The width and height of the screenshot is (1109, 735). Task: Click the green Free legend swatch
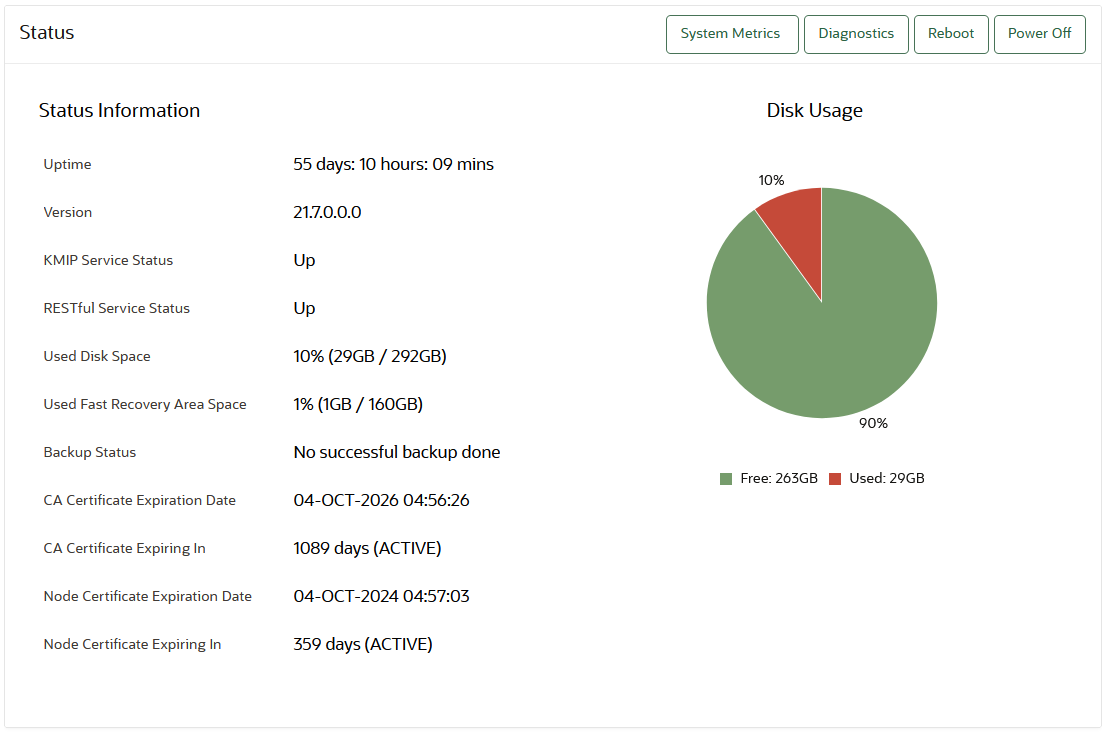pyautogui.click(x=724, y=478)
